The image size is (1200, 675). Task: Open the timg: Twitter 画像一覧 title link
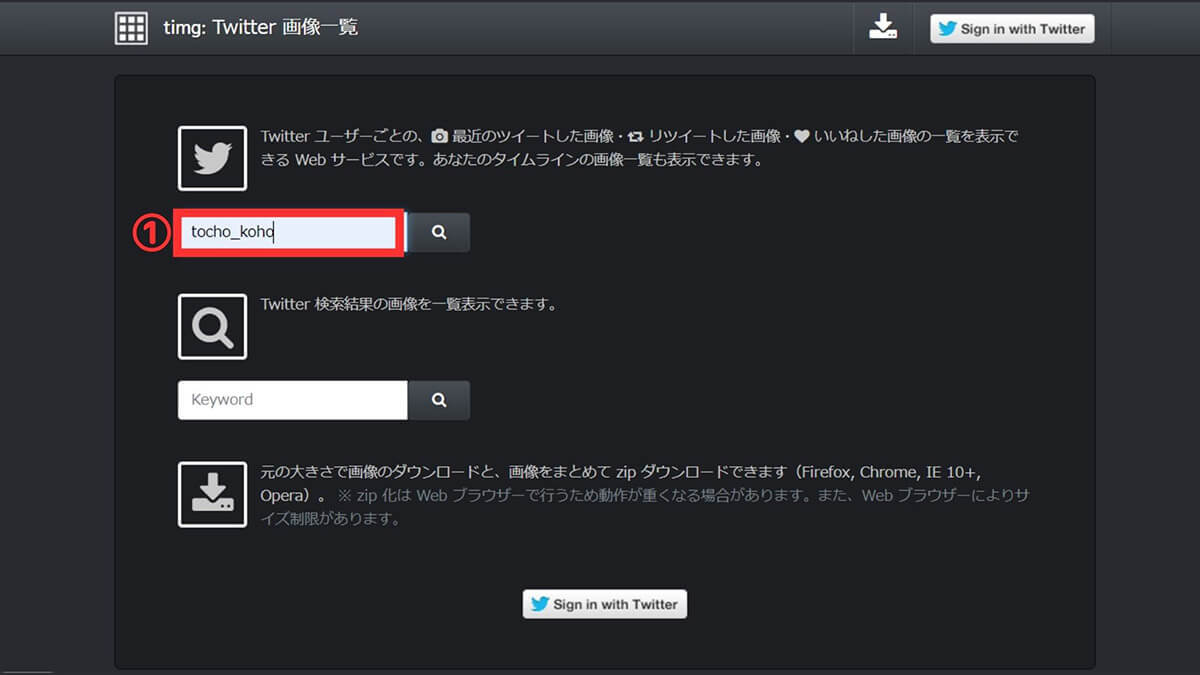tap(261, 28)
